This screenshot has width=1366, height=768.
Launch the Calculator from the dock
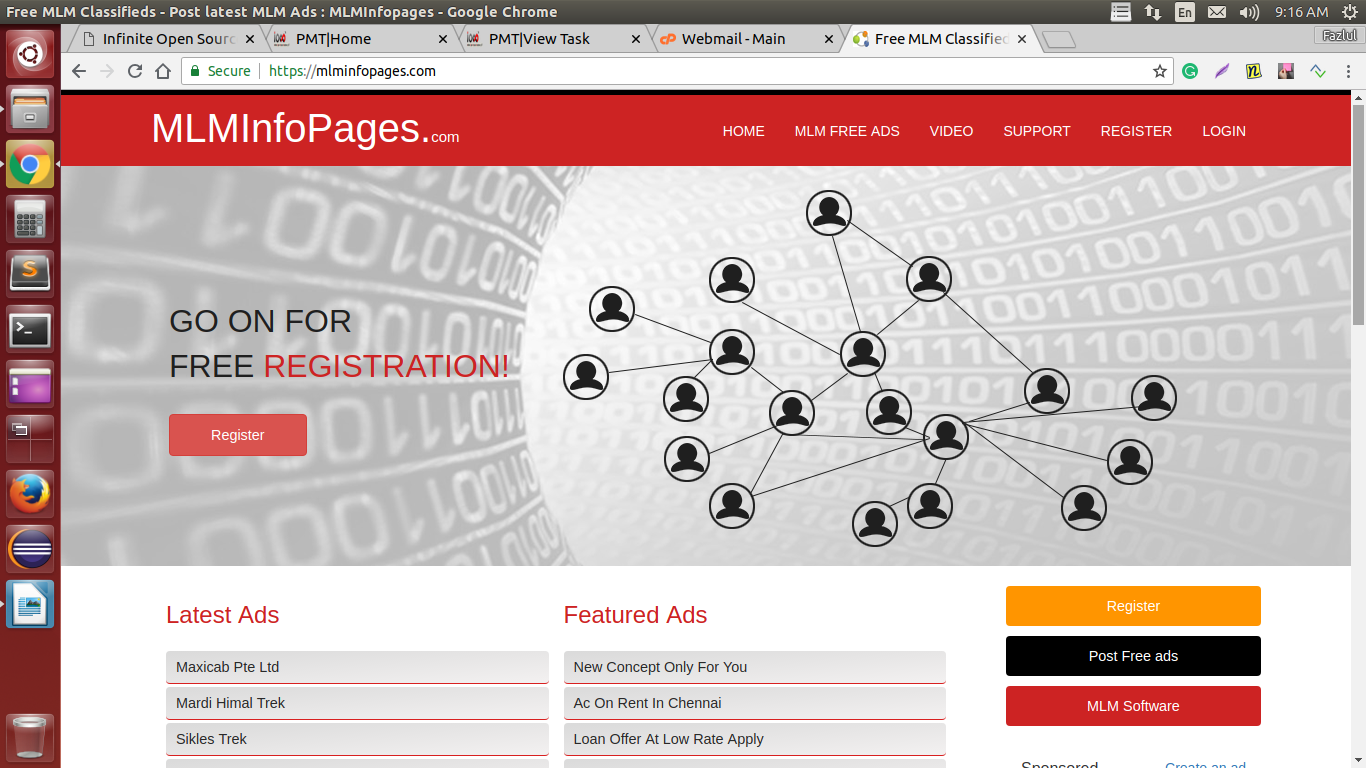[x=30, y=218]
